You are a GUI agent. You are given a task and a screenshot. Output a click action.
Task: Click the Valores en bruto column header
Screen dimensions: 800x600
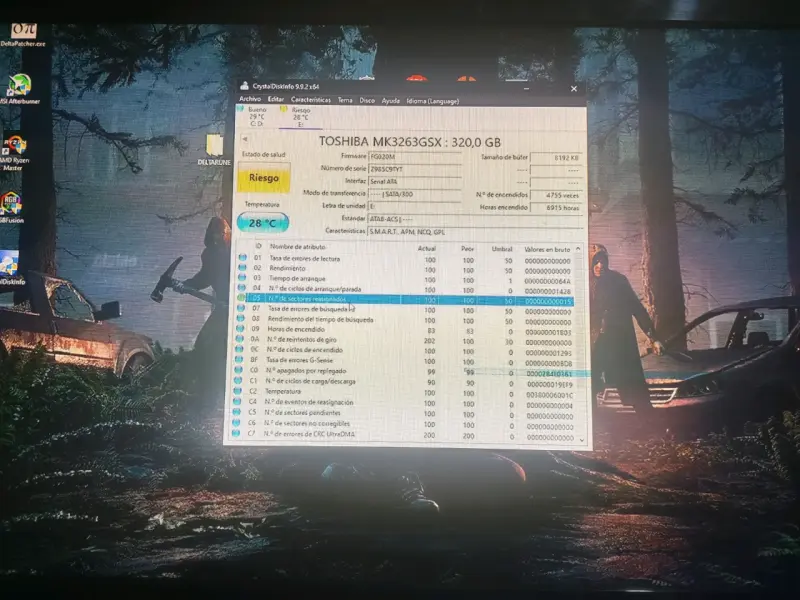(x=547, y=249)
